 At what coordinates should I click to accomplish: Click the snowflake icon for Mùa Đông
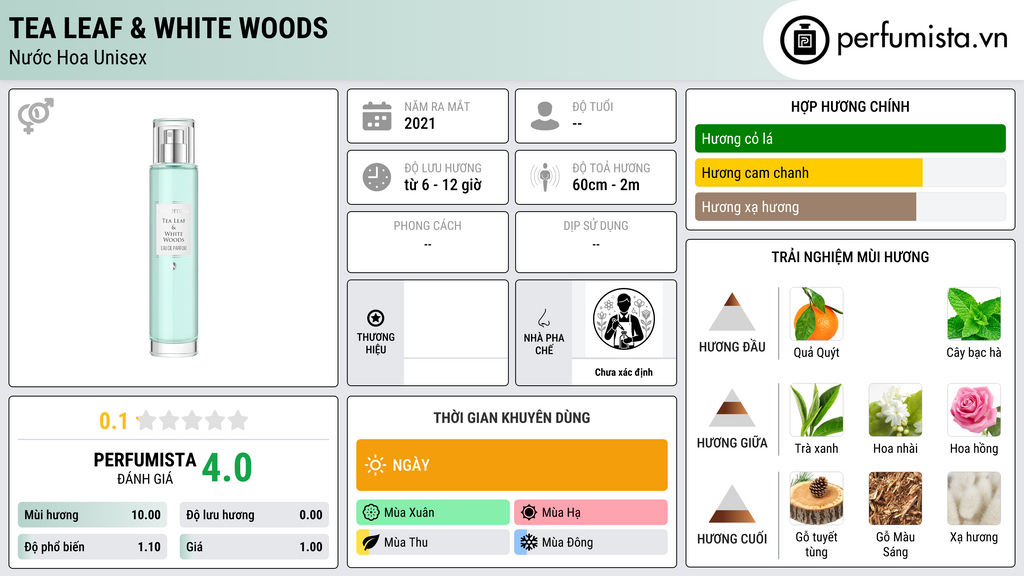(529, 542)
